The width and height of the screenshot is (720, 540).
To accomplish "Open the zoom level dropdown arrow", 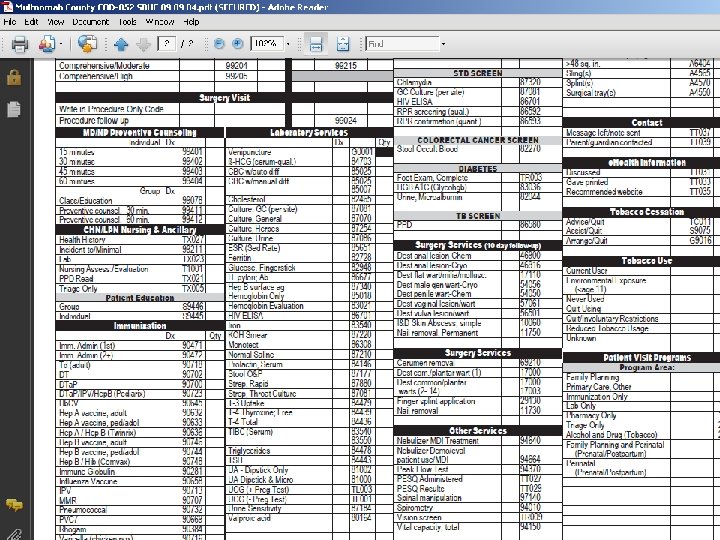I will pyautogui.click(x=288, y=44).
